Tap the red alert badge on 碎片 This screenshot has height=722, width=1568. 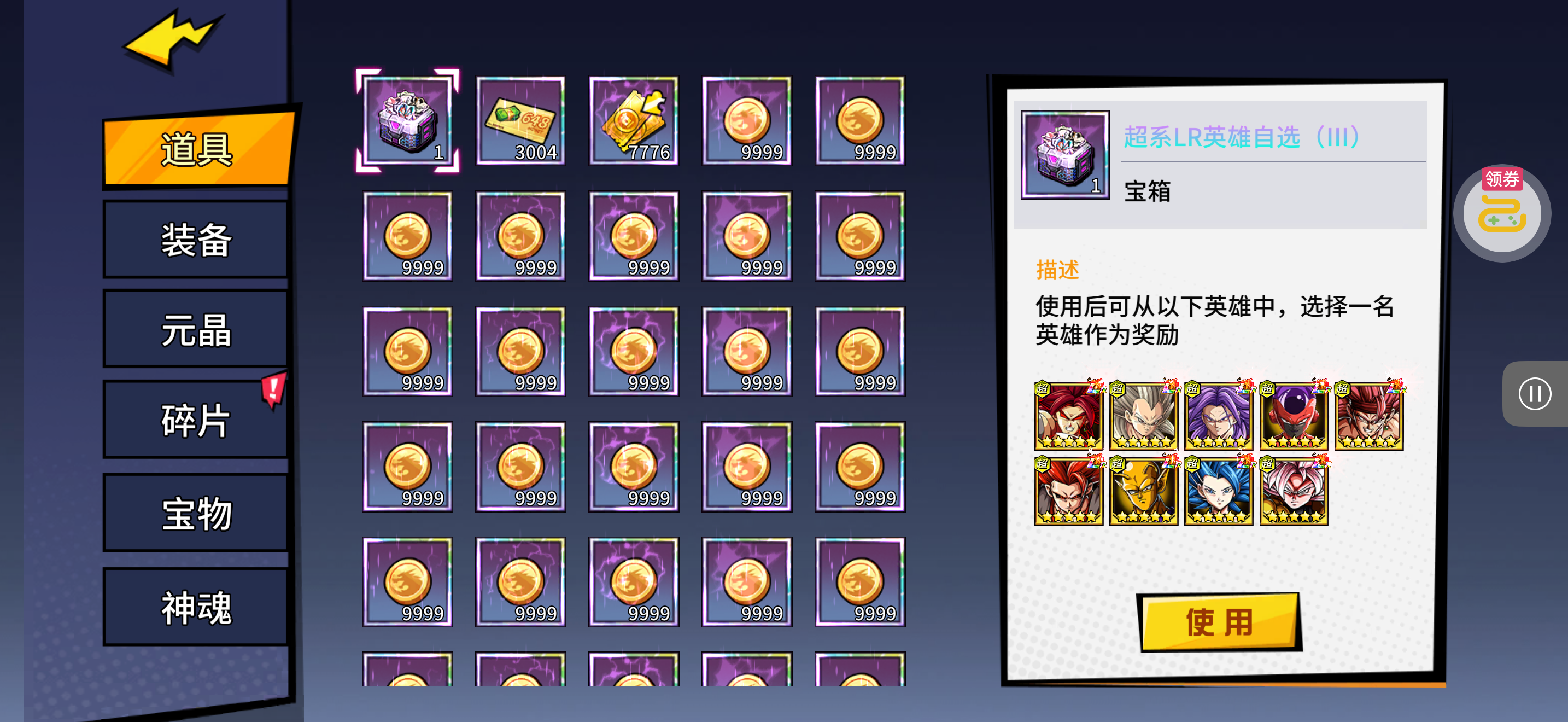tap(274, 388)
